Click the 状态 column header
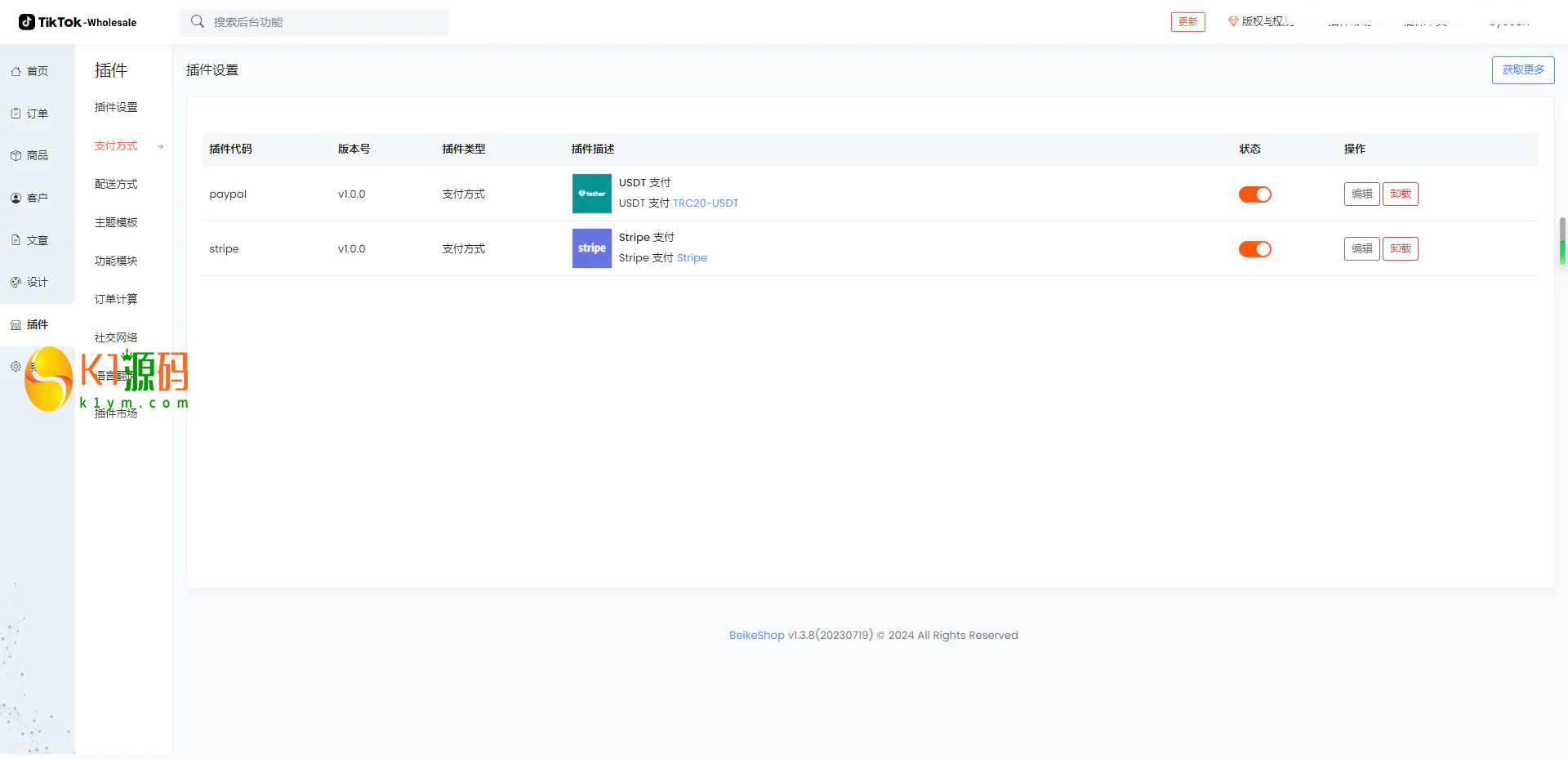The height and width of the screenshot is (759, 1568). point(1249,149)
